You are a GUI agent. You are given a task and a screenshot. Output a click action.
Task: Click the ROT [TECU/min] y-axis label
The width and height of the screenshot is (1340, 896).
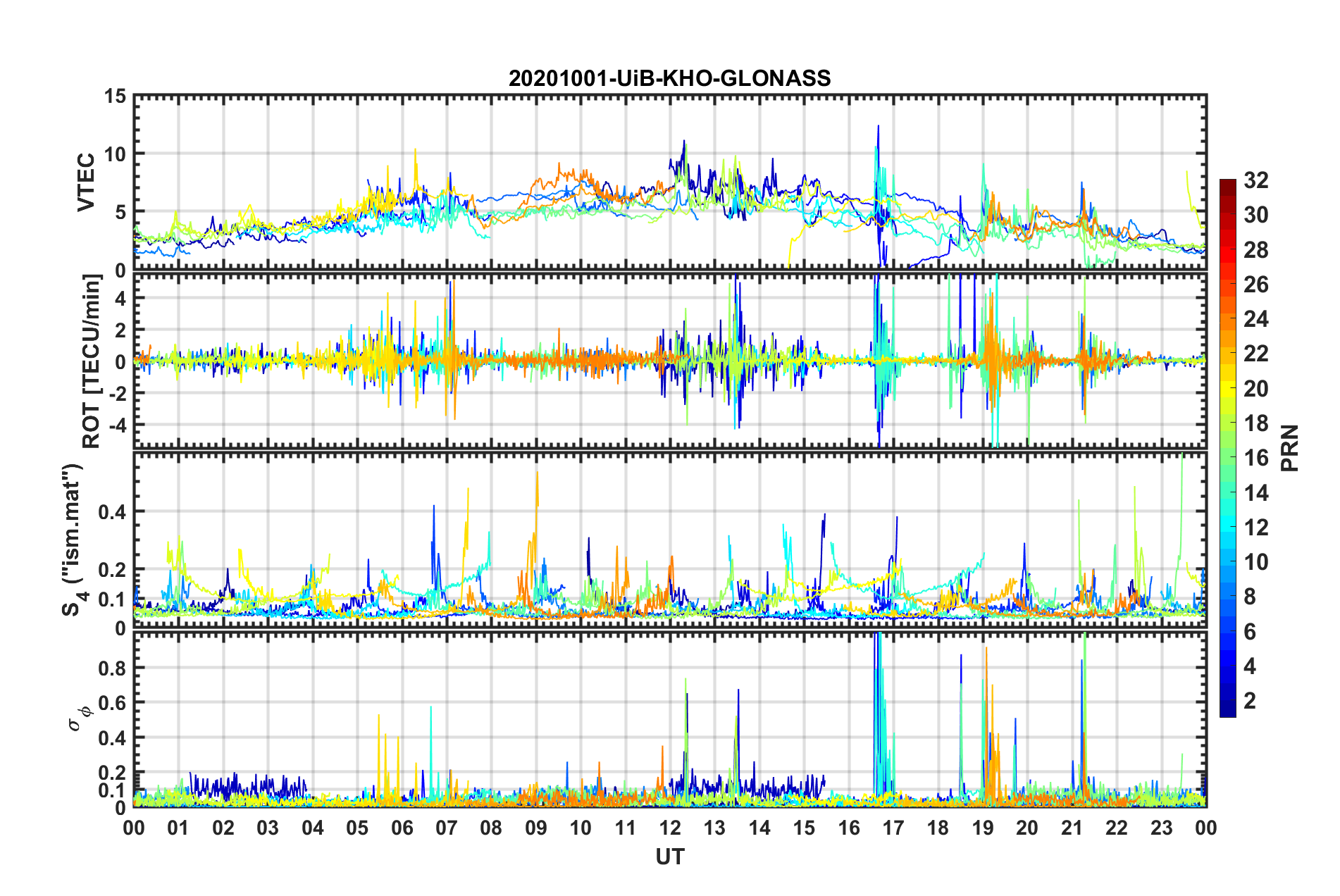click(x=92, y=361)
